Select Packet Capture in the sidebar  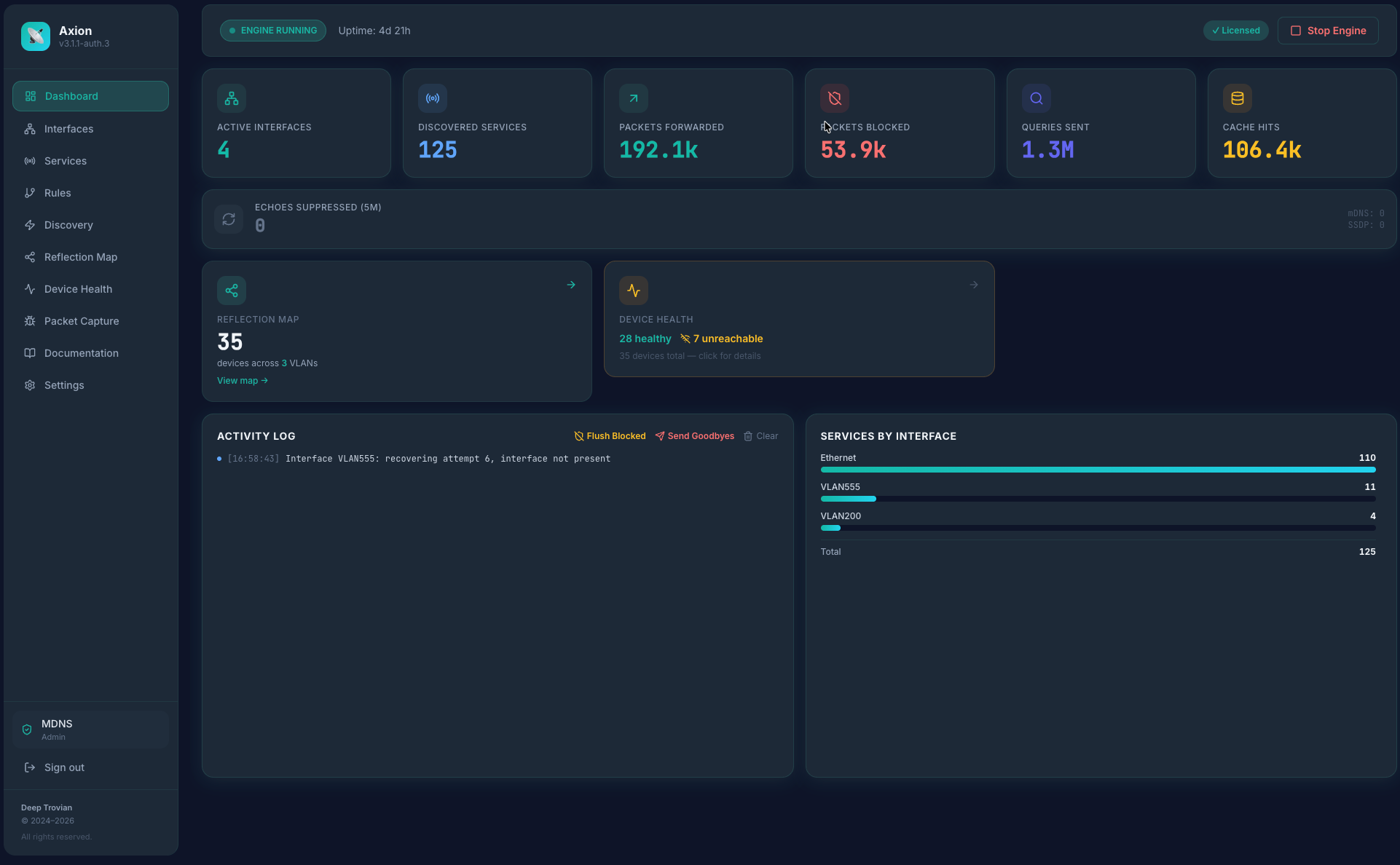90,321
